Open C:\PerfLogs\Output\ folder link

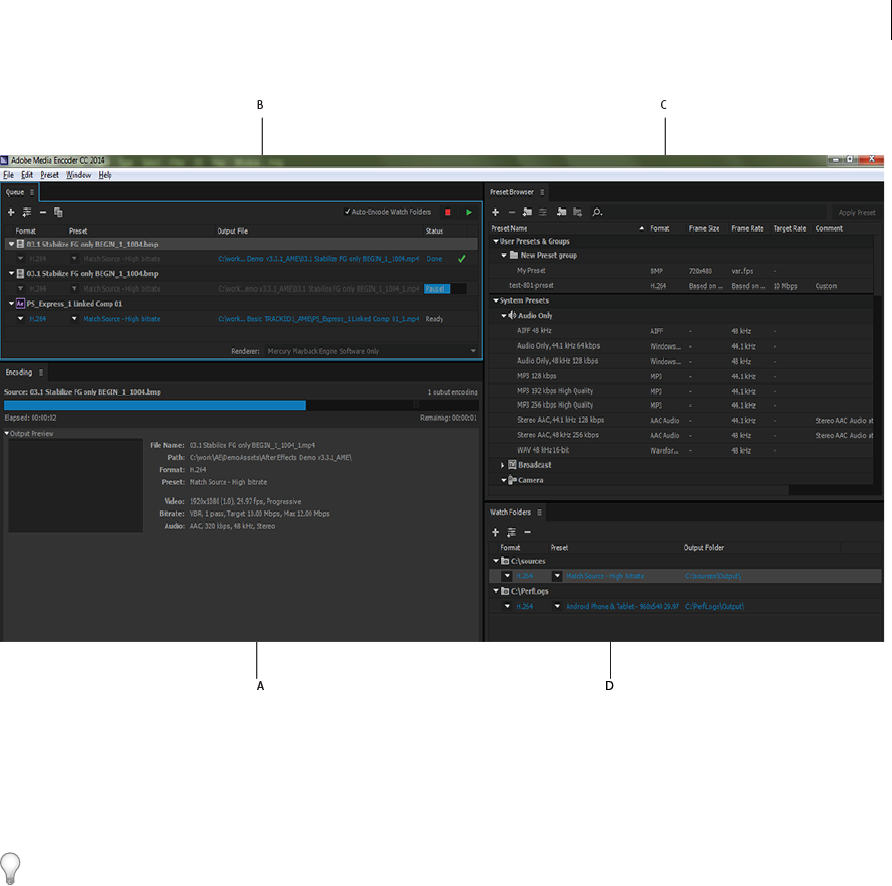click(x=714, y=607)
